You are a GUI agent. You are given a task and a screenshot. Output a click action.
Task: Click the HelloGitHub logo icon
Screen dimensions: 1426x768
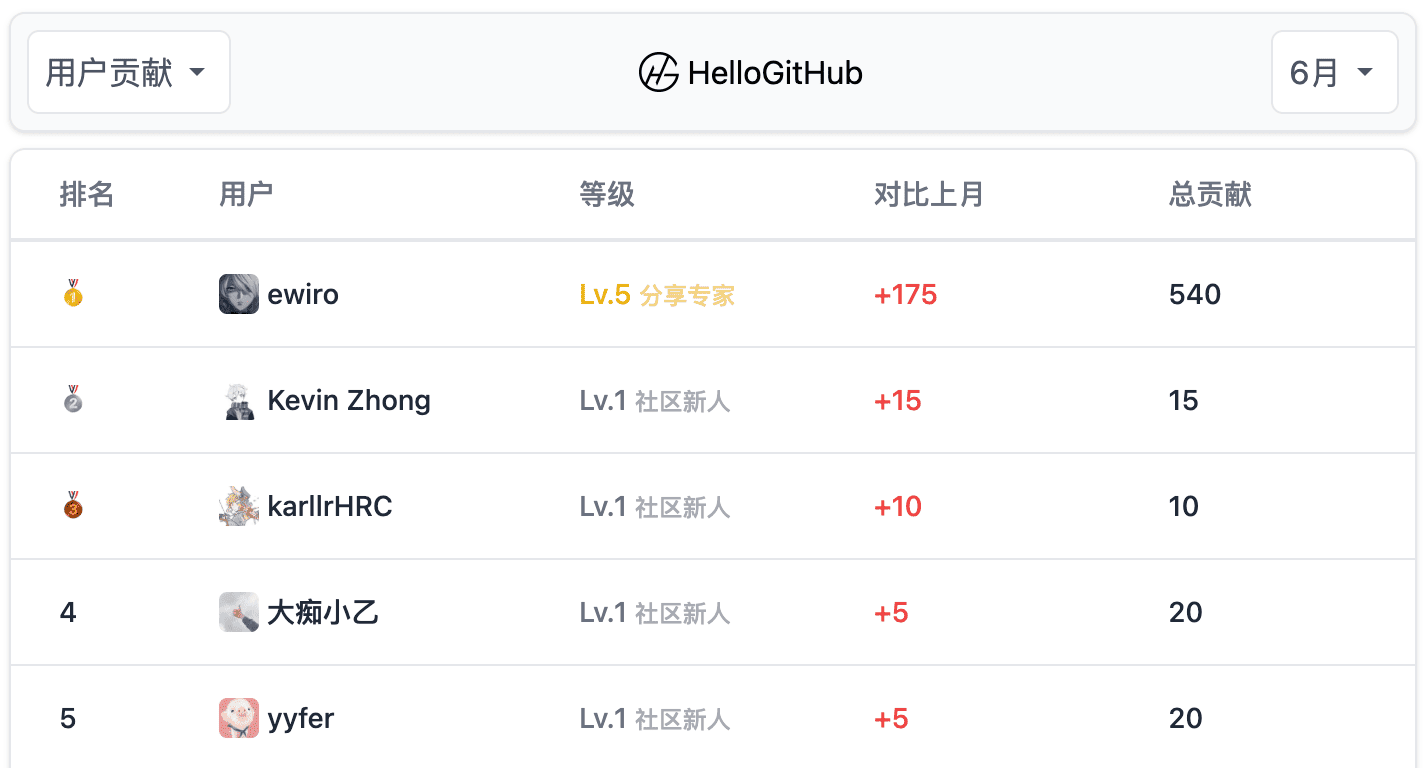(x=659, y=73)
